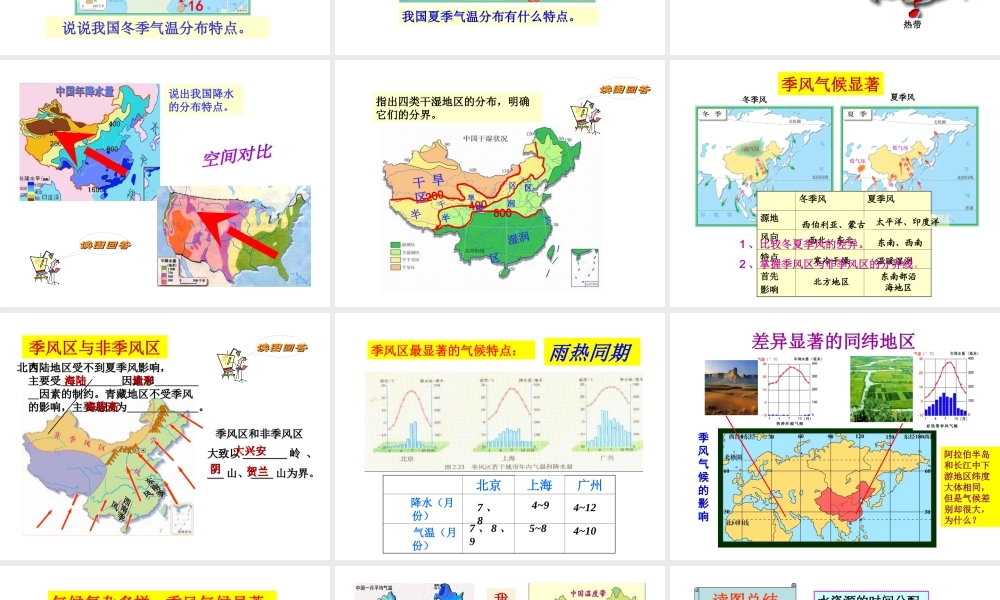Viewport: 1000px width, 600px height.
Task: Click the 读图回答 painter icon on the 季风区与非季风区 slide
Action: pyautogui.click(x=233, y=364)
